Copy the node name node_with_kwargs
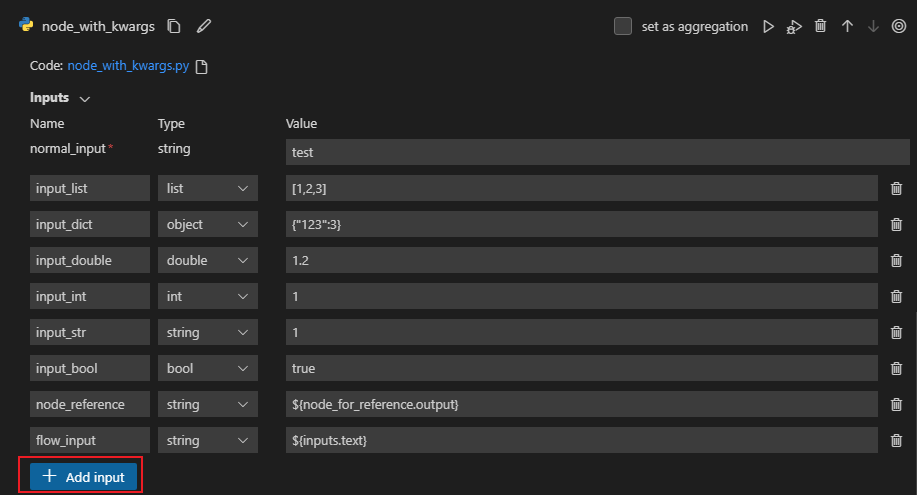917x495 pixels. [x=174, y=27]
